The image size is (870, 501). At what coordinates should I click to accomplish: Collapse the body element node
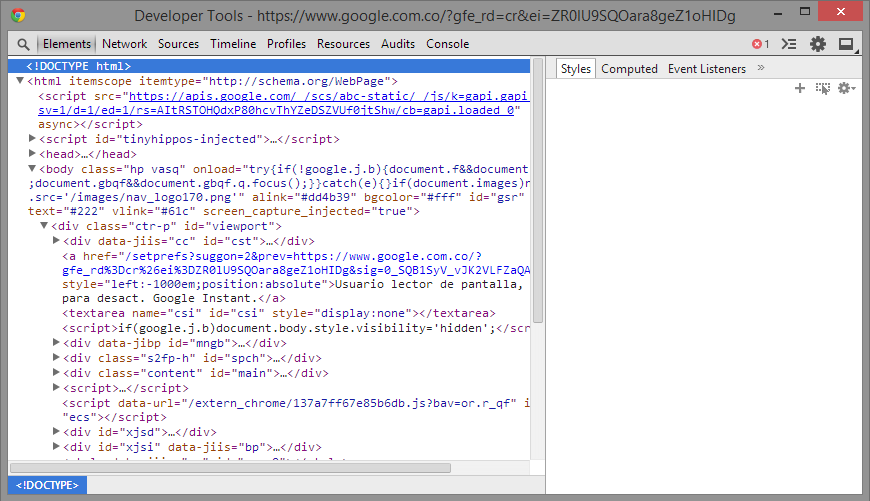(32, 168)
